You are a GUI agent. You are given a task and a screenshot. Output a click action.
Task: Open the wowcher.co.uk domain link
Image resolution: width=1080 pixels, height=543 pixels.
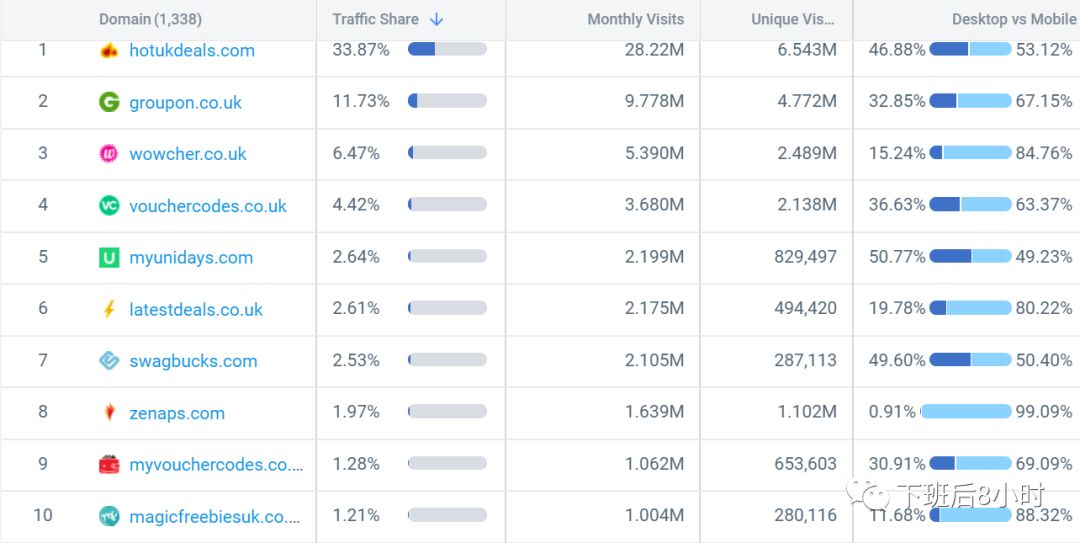pos(187,154)
